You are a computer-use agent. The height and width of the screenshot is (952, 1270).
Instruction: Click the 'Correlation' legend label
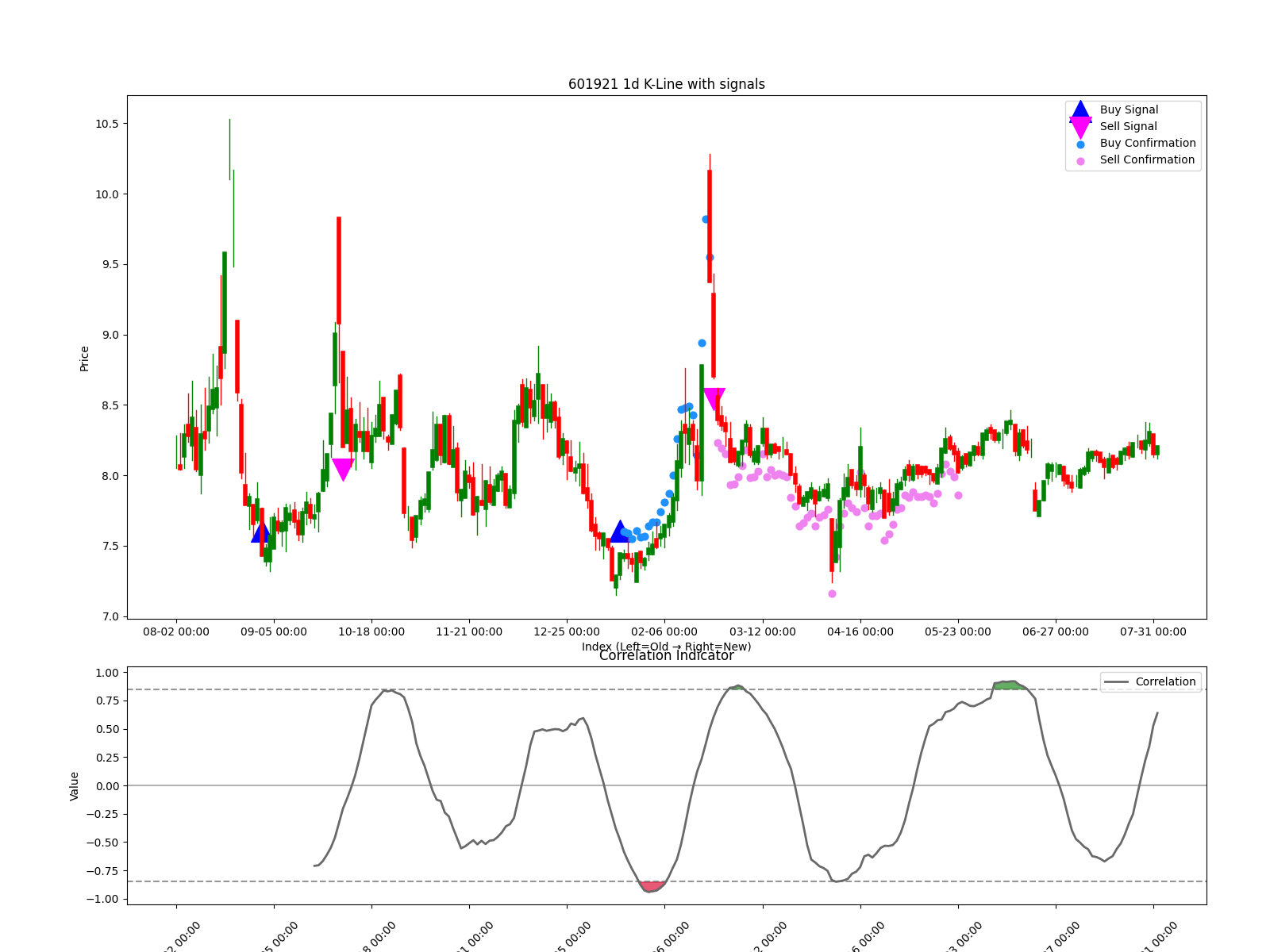[1165, 682]
